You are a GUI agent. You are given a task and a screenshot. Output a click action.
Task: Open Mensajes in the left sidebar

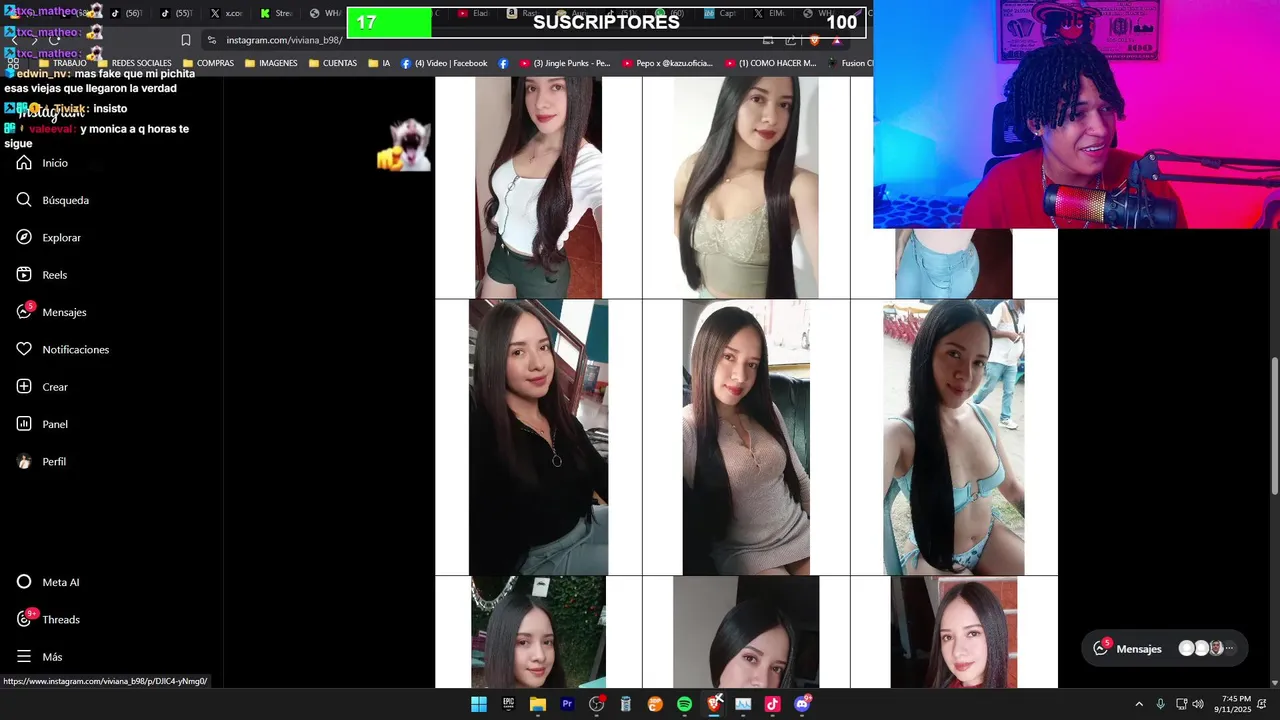[51, 312]
